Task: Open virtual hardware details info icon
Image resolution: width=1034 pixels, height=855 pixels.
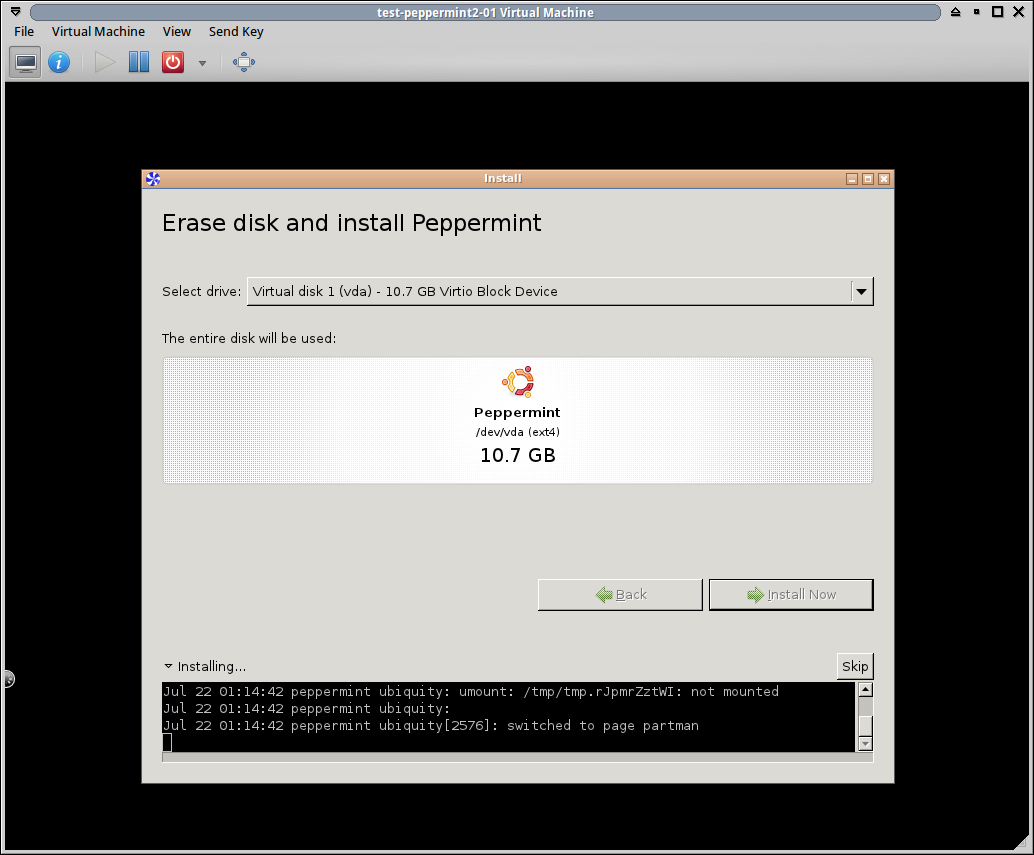Action: pos(59,63)
